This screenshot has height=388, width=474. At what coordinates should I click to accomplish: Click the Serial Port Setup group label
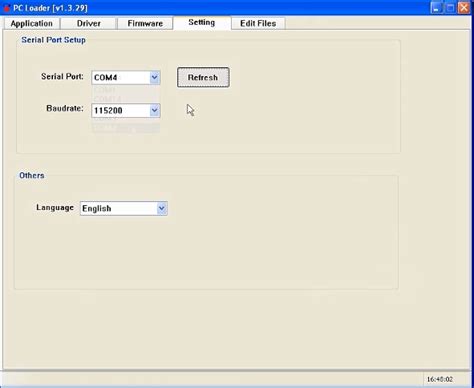(x=53, y=40)
